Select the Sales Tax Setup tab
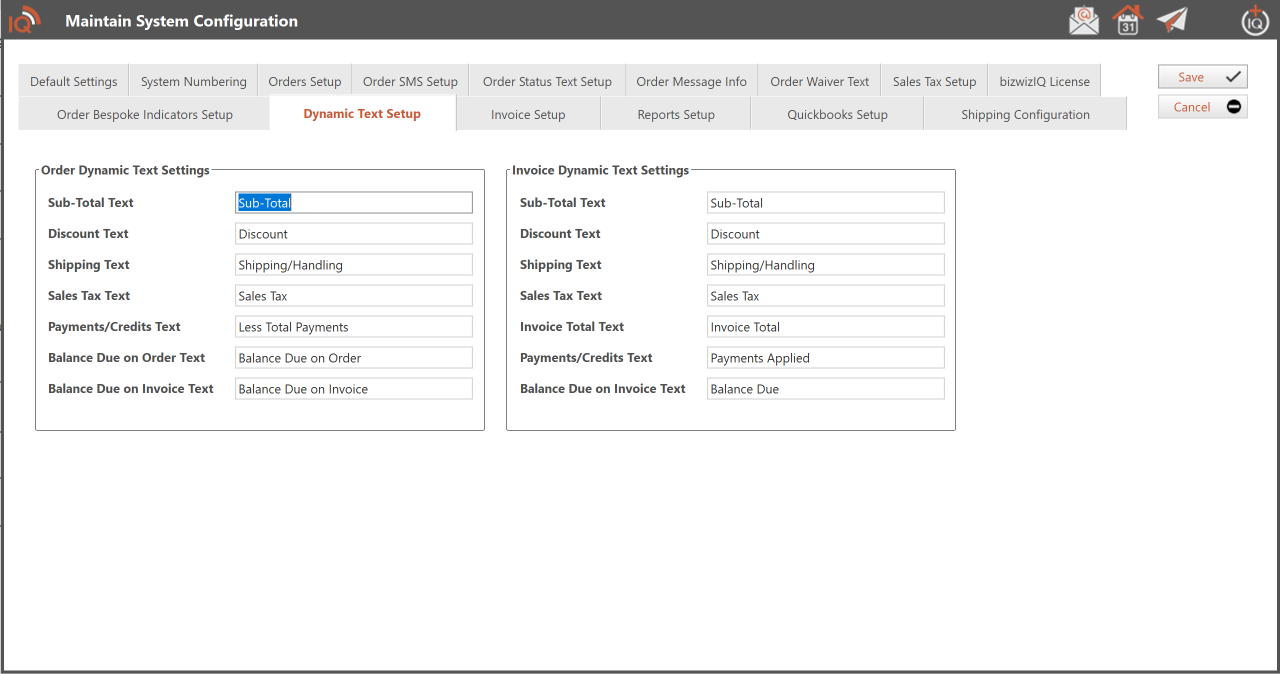This screenshot has height=674, width=1280. coord(934,82)
